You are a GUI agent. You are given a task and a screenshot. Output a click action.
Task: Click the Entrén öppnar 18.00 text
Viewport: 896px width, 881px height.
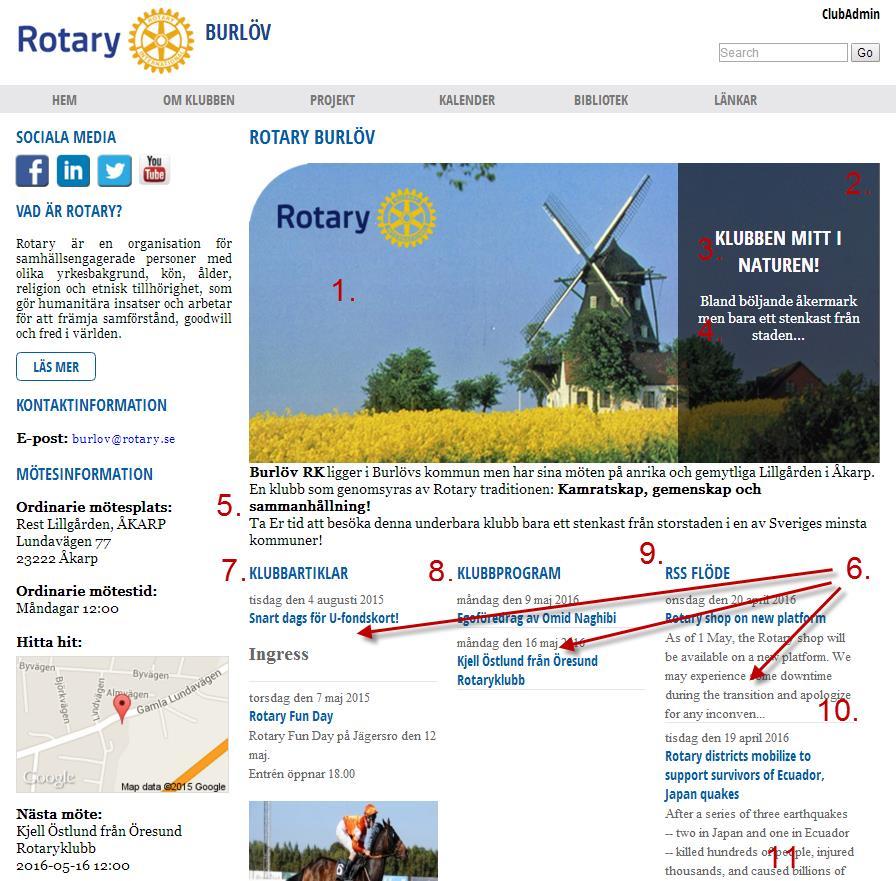pos(302,774)
